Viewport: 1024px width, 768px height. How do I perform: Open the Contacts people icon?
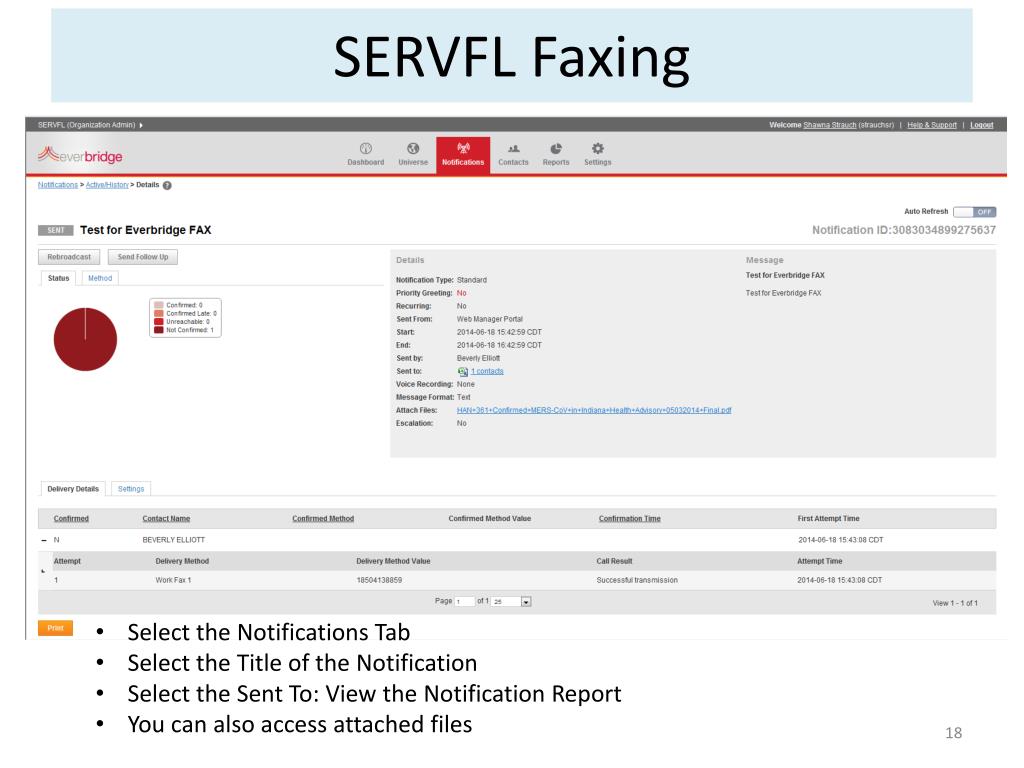pyautogui.click(x=513, y=149)
